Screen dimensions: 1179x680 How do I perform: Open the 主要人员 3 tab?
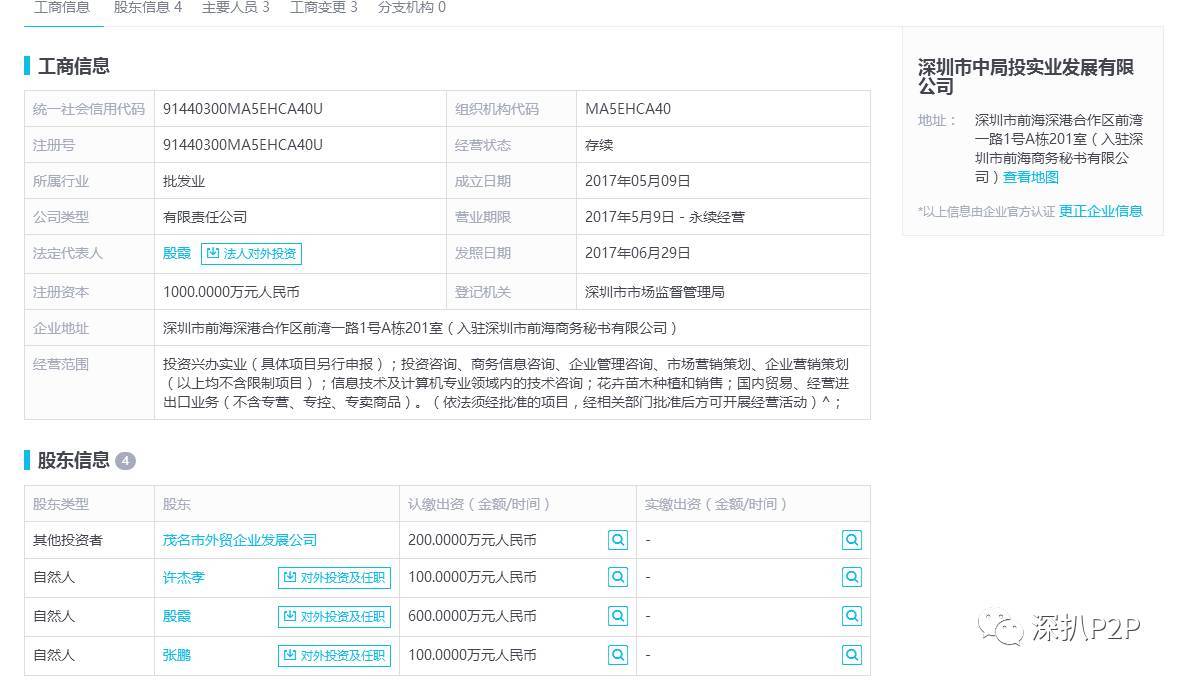(235, 8)
